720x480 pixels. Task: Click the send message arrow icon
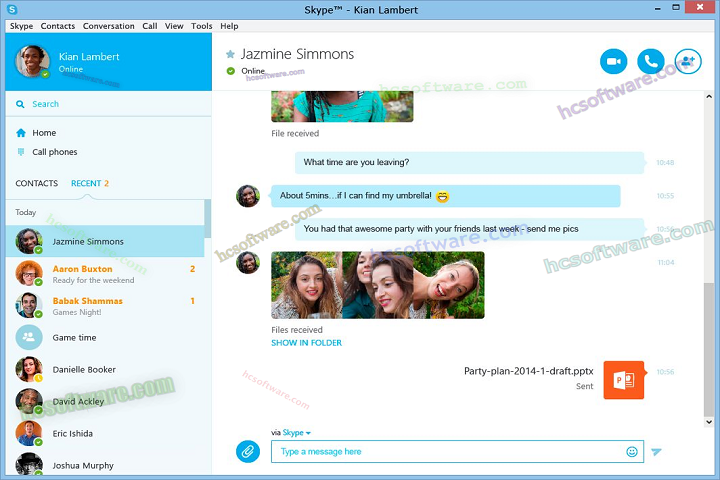click(x=657, y=452)
